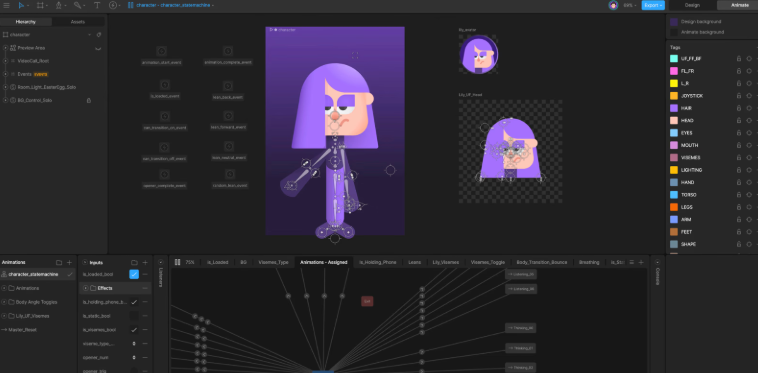Click the Export button
The width and height of the screenshot is (758, 373).
(x=653, y=5)
